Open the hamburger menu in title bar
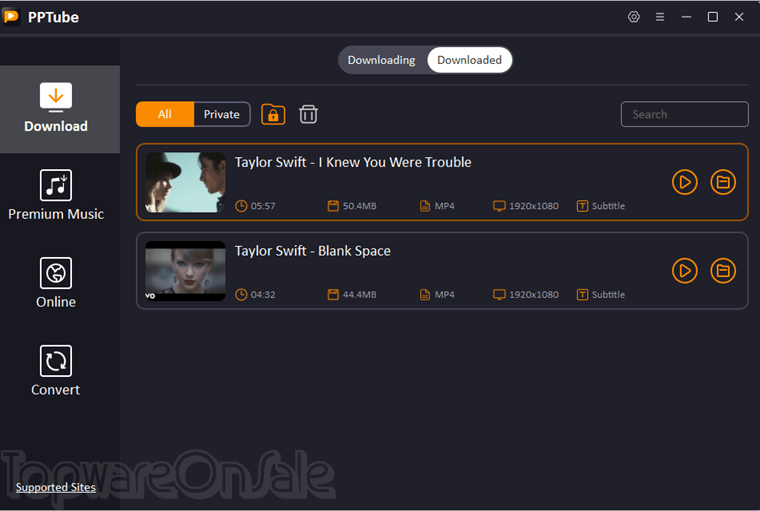 (660, 17)
